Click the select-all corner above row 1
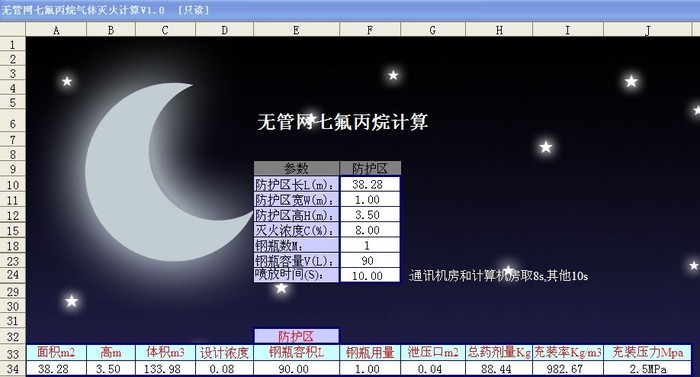This screenshot has height=377, width=700. (x=13, y=30)
